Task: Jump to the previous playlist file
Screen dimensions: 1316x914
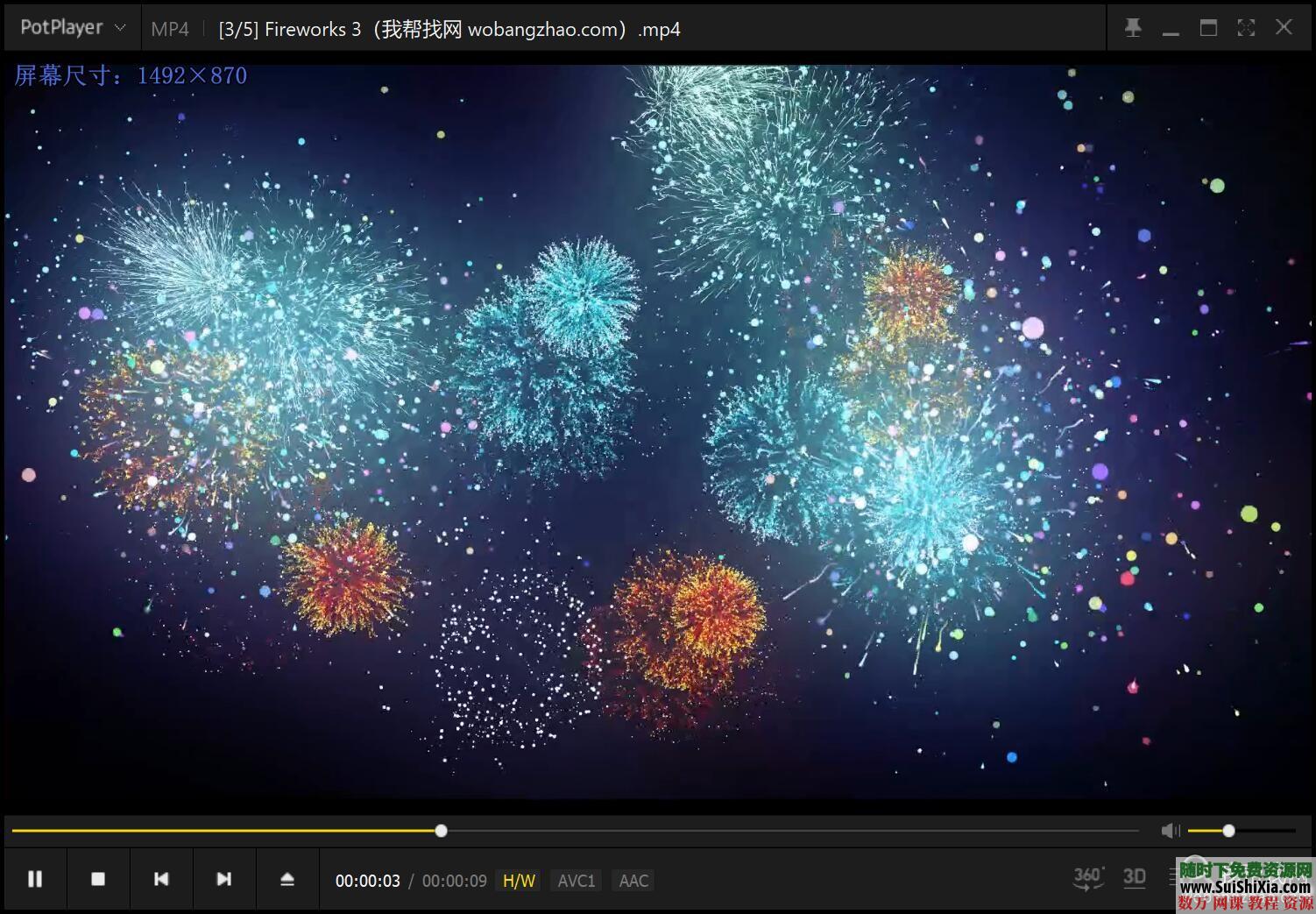Action: tap(161, 879)
